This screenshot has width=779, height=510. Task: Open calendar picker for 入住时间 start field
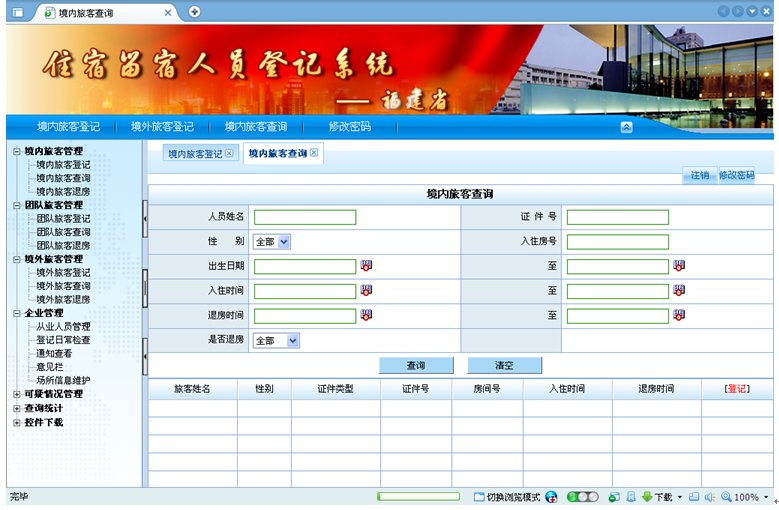pyautogui.click(x=366, y=290)
